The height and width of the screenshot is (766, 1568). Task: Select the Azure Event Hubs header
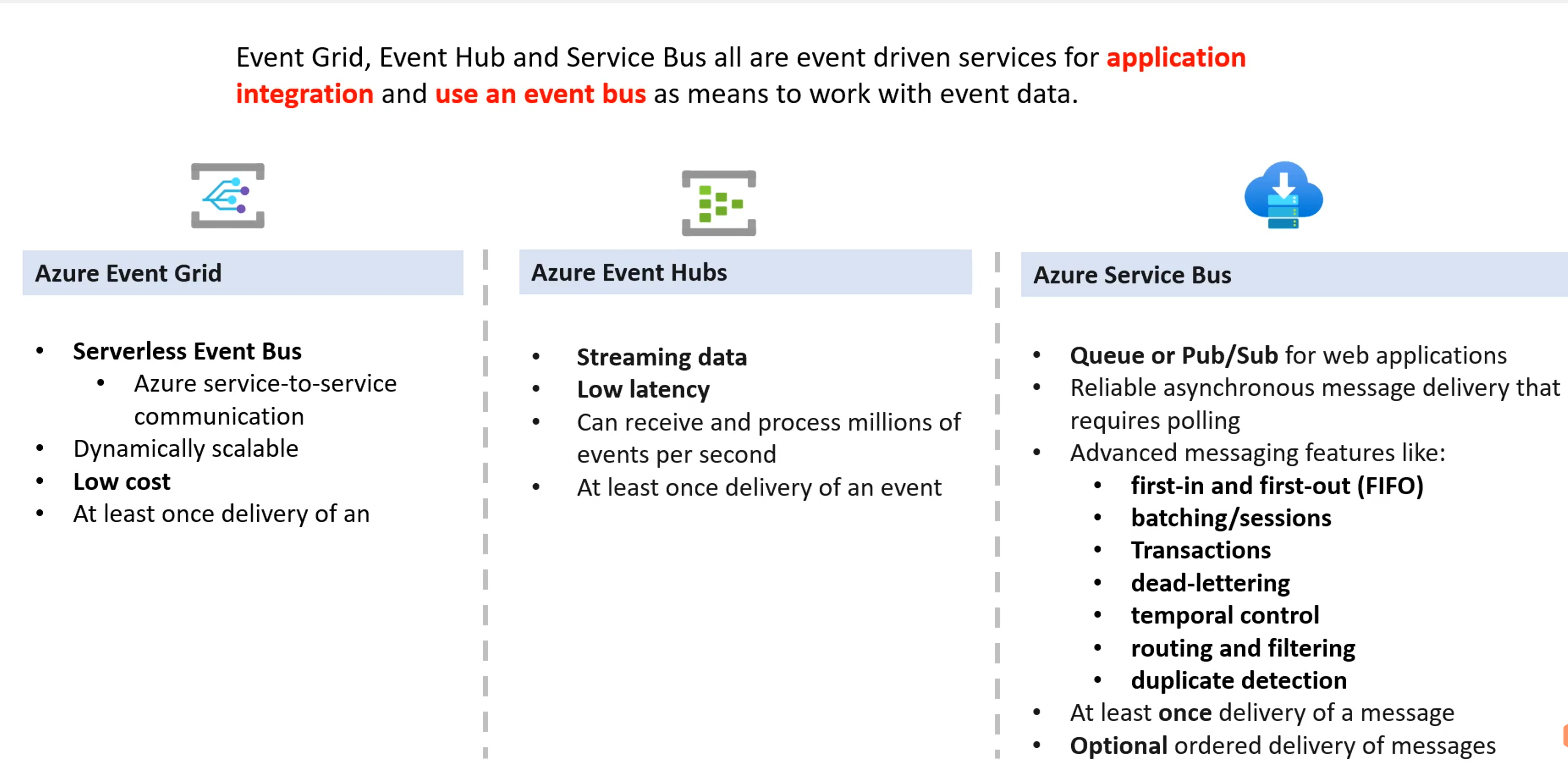(x=629, y=272)
